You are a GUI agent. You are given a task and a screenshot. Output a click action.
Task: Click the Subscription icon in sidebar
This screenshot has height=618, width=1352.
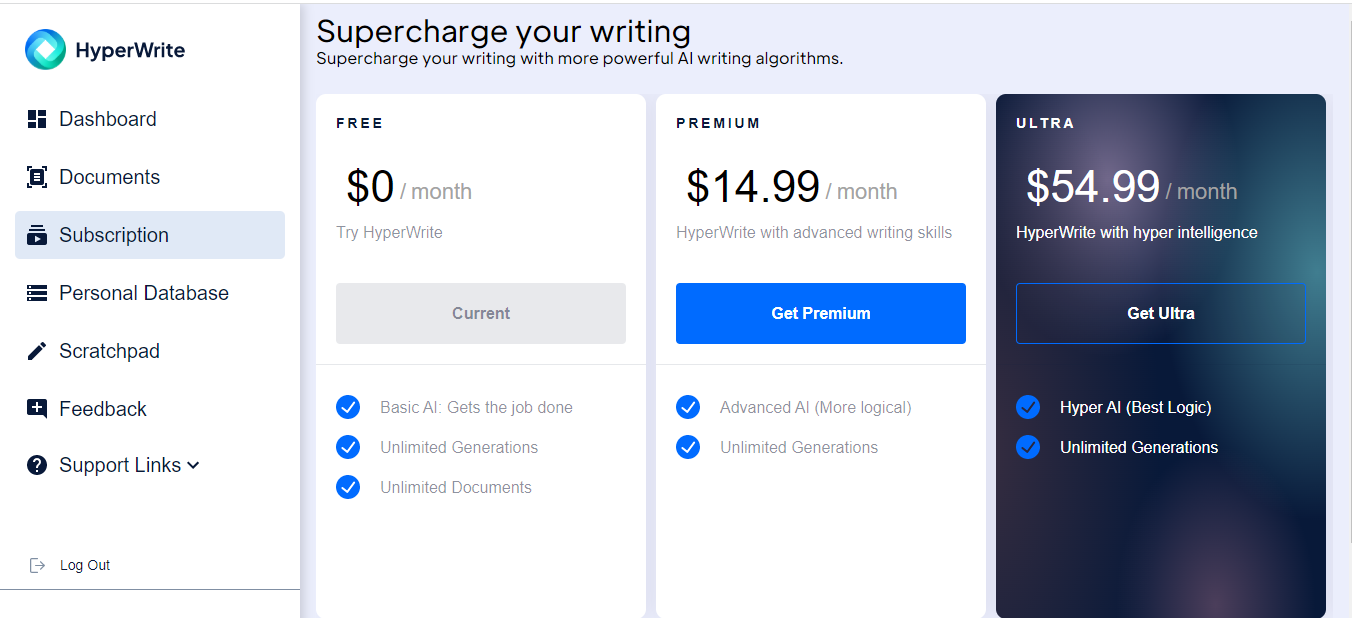click(37, 235)
